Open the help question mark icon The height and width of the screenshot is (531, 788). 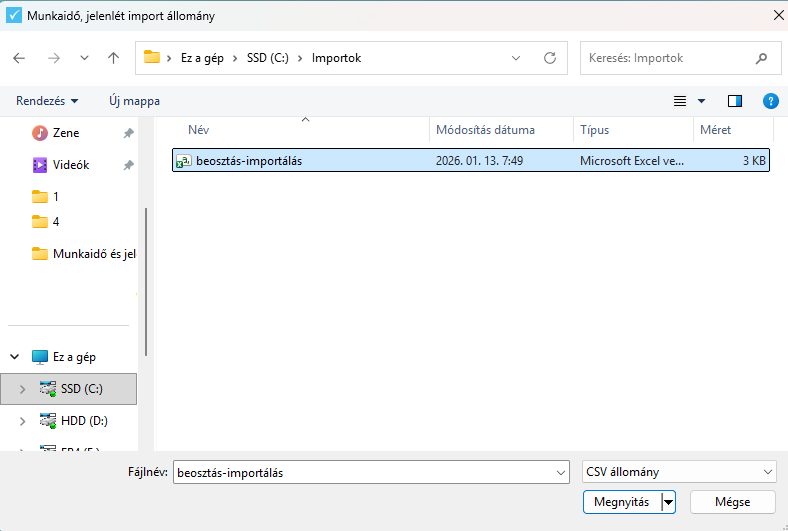pyautogui.click(x=770, y=101)
